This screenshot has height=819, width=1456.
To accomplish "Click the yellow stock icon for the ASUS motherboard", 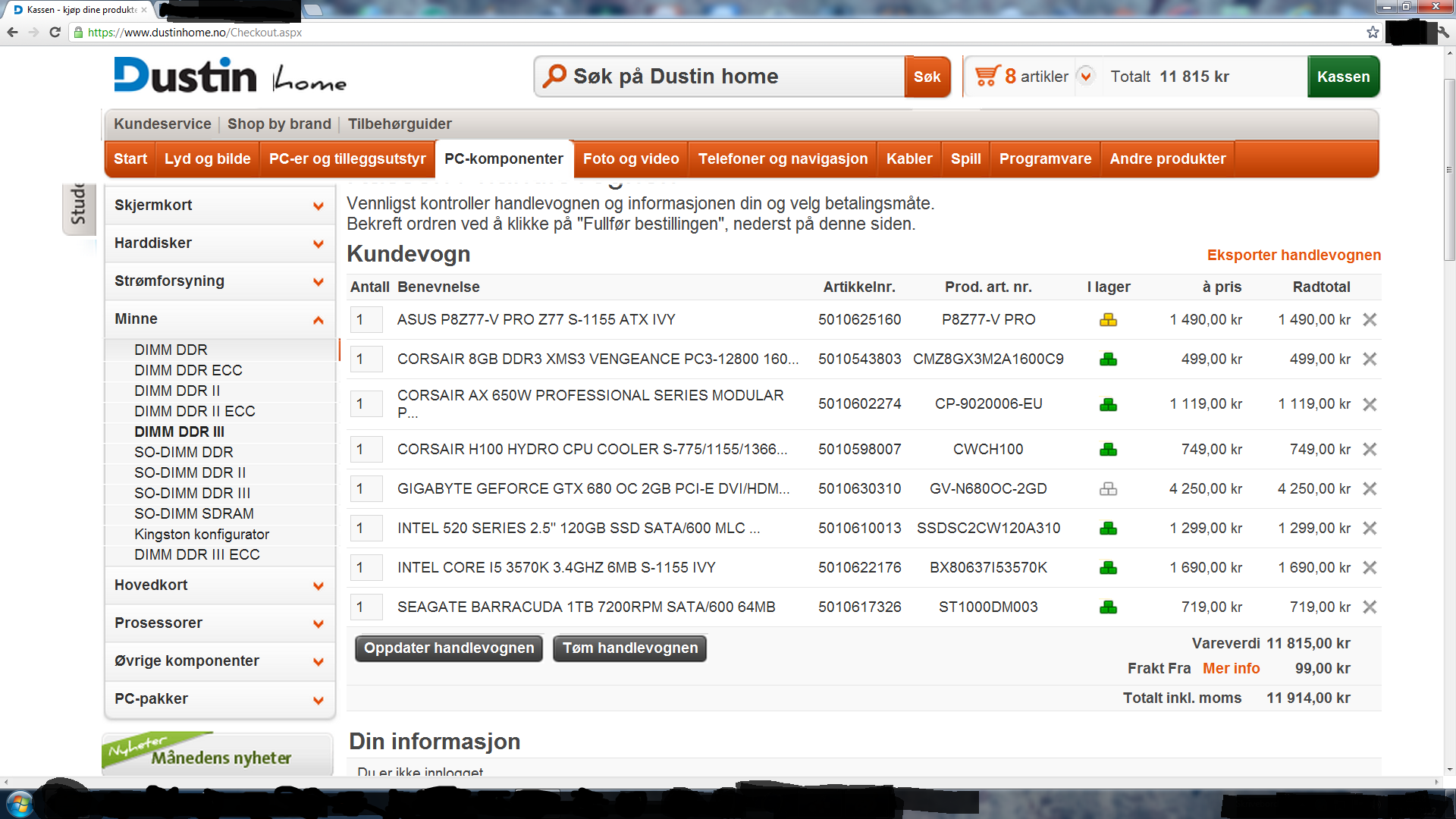I will [x=1108, y=320].
